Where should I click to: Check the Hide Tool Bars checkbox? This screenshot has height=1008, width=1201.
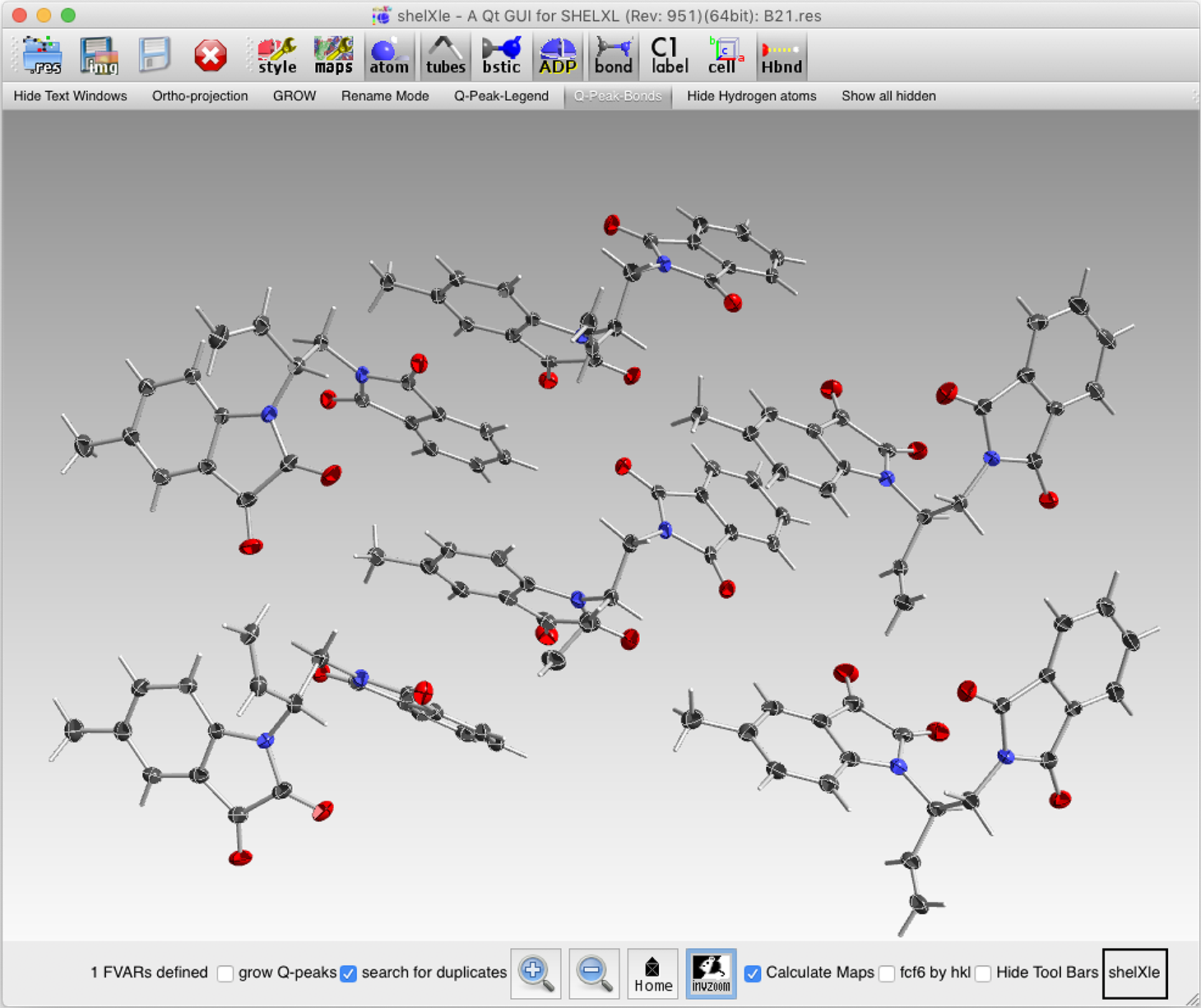(x=983, y=973)
